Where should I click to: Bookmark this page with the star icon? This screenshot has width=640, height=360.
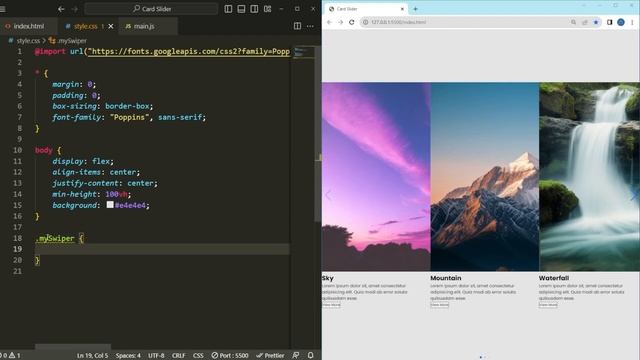point(596,22)
